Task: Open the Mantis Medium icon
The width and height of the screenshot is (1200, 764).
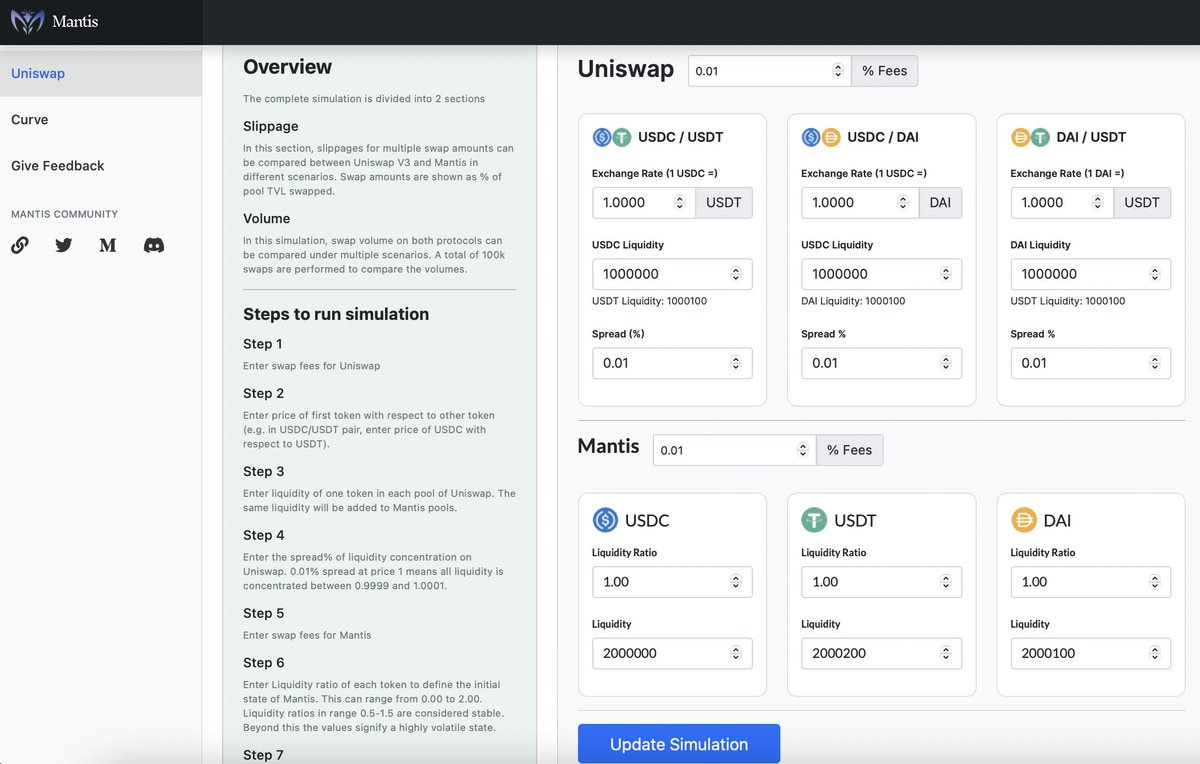Action: (108, 245)
